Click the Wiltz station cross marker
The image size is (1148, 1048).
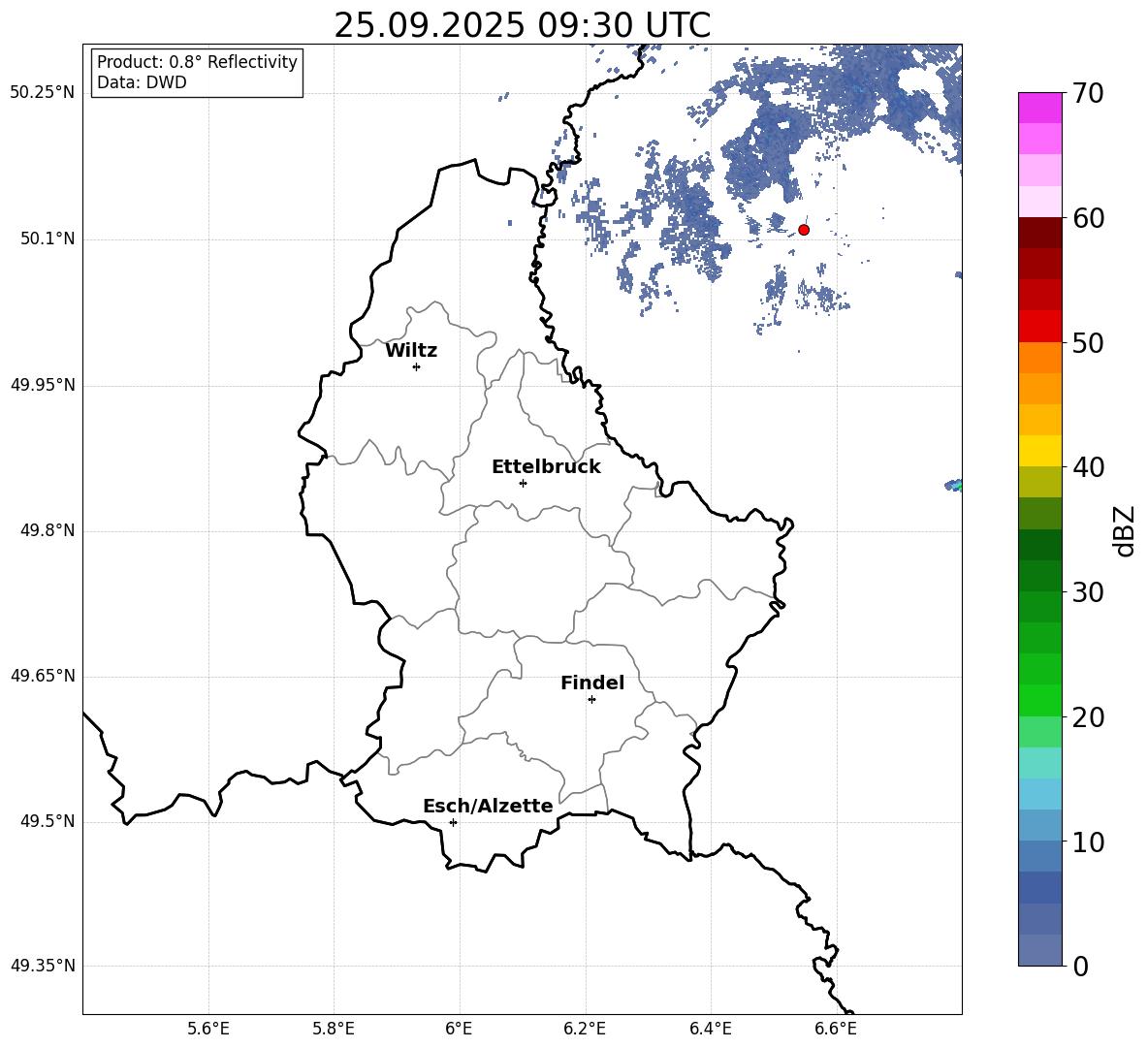pyautogui.click(x=417, y=366)
